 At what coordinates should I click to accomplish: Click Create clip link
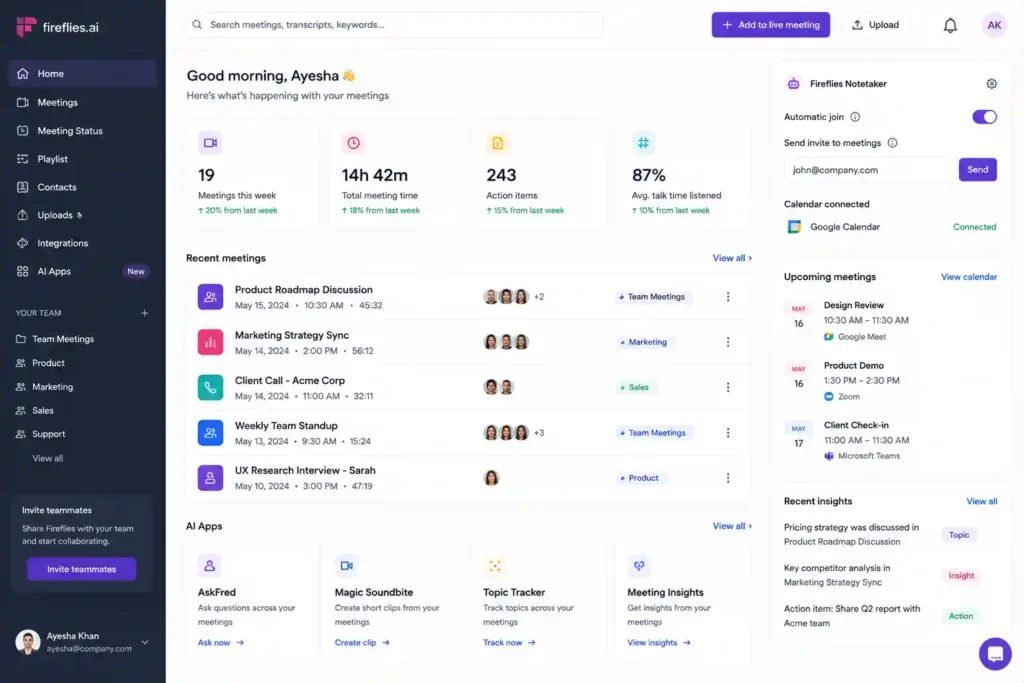tap(362, 643)
